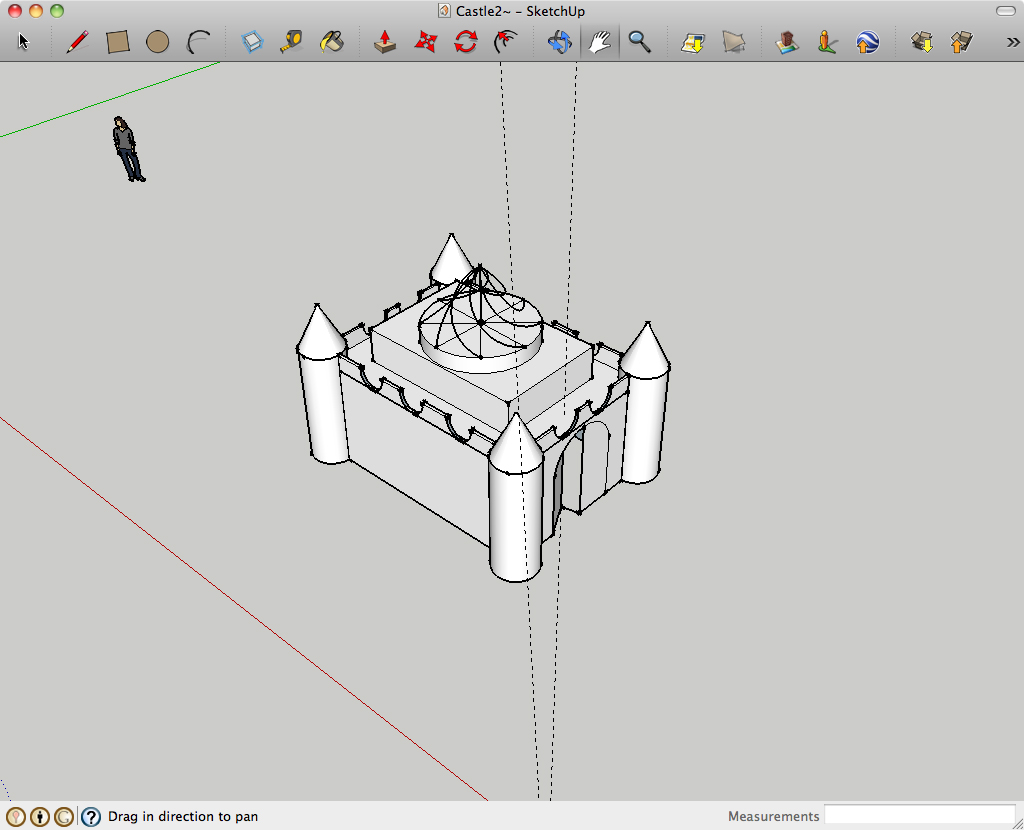Image resolution: width=1024 pixels, height=830 pixels.
Task: Select the Move tool with red arrows
Action: (426, 42)
